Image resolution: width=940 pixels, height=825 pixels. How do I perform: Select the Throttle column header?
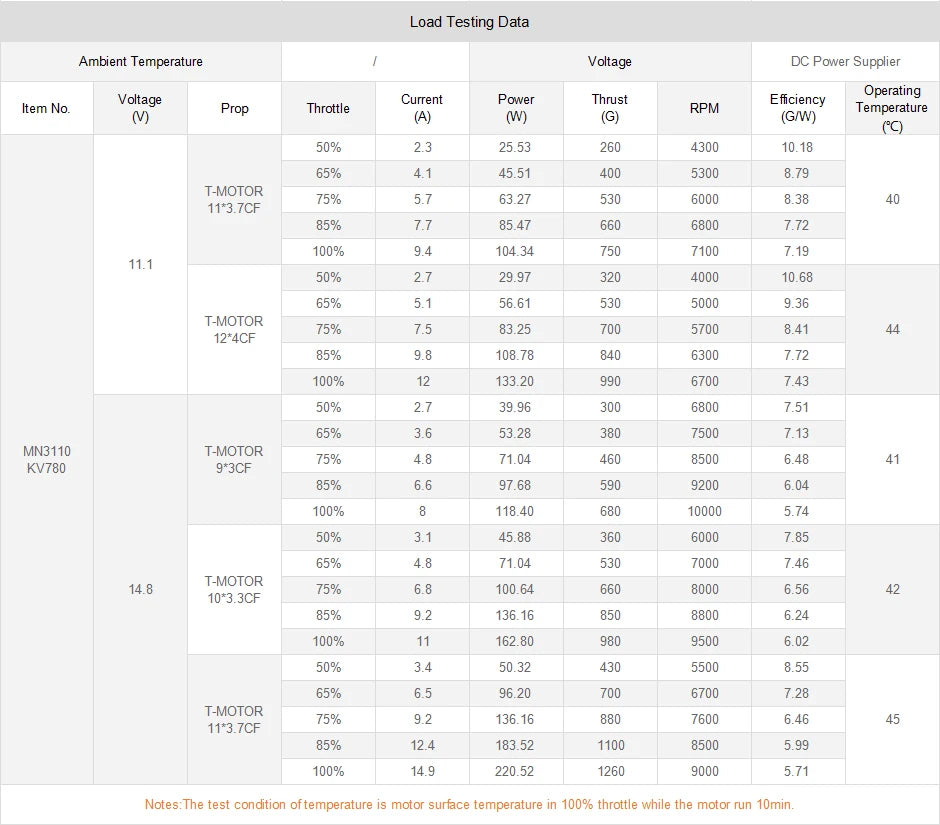pos(328,108)
